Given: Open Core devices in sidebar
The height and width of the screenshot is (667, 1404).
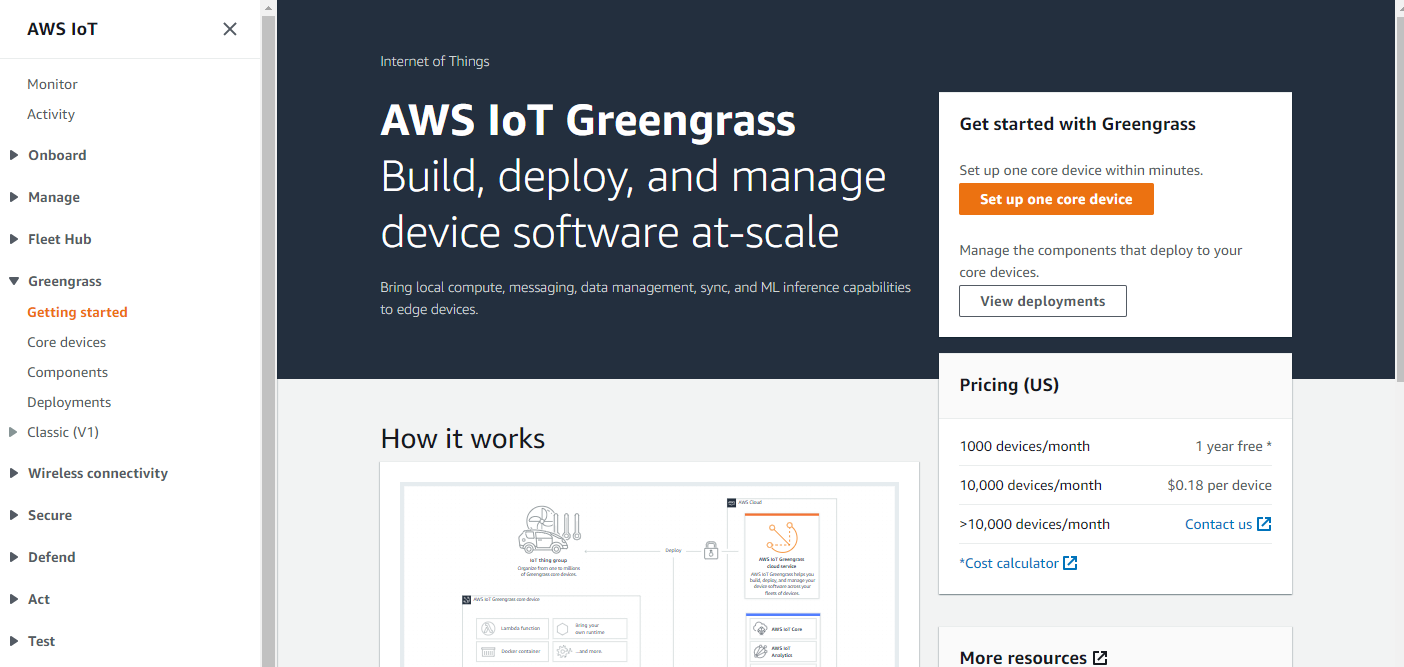Looking at the screenshot, I should pyautogui.click(x=66, y=342).
